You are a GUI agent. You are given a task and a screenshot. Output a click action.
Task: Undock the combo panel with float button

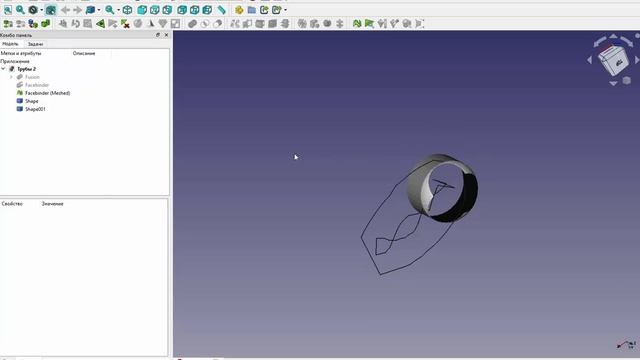coord(158,35)
